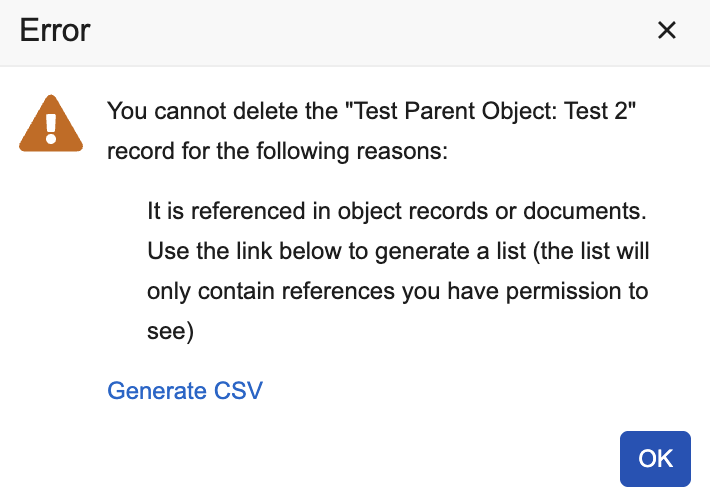Click the final "see)" text line
This screenshot has width=710, height=504.
[x=169, y=332]
